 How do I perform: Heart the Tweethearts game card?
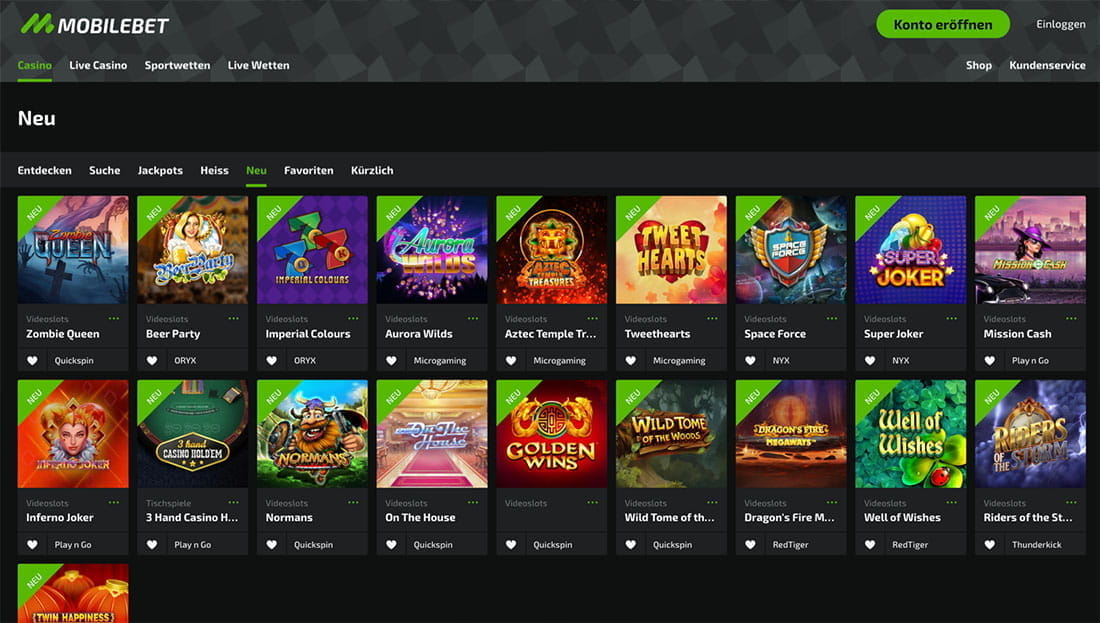tap(631, 361)
